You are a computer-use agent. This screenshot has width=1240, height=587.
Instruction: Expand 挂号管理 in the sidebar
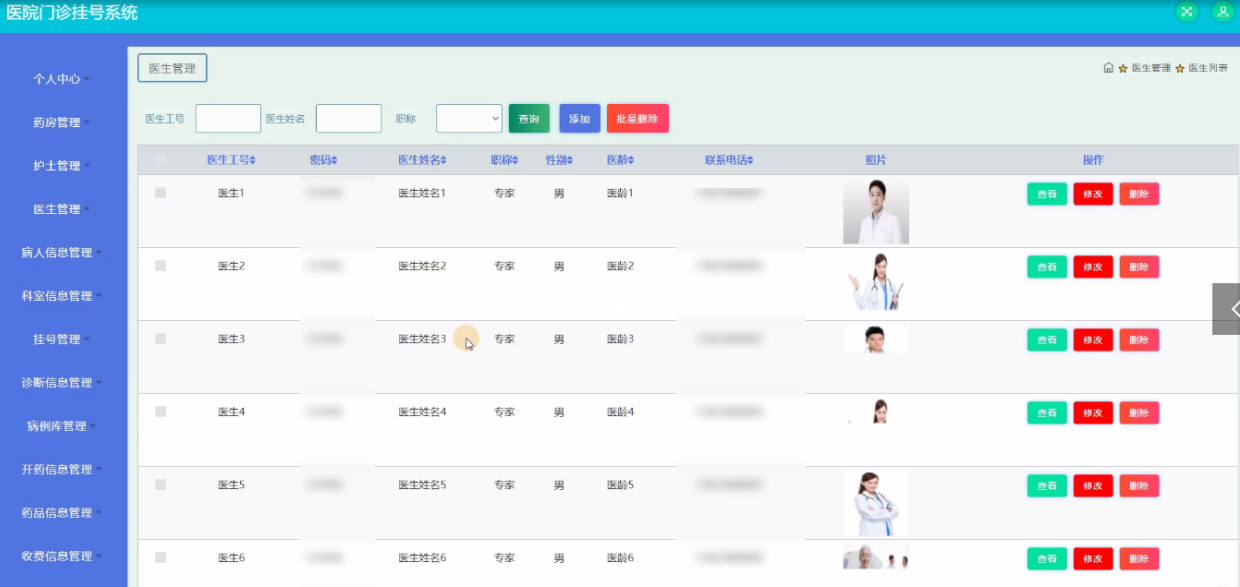62,339
